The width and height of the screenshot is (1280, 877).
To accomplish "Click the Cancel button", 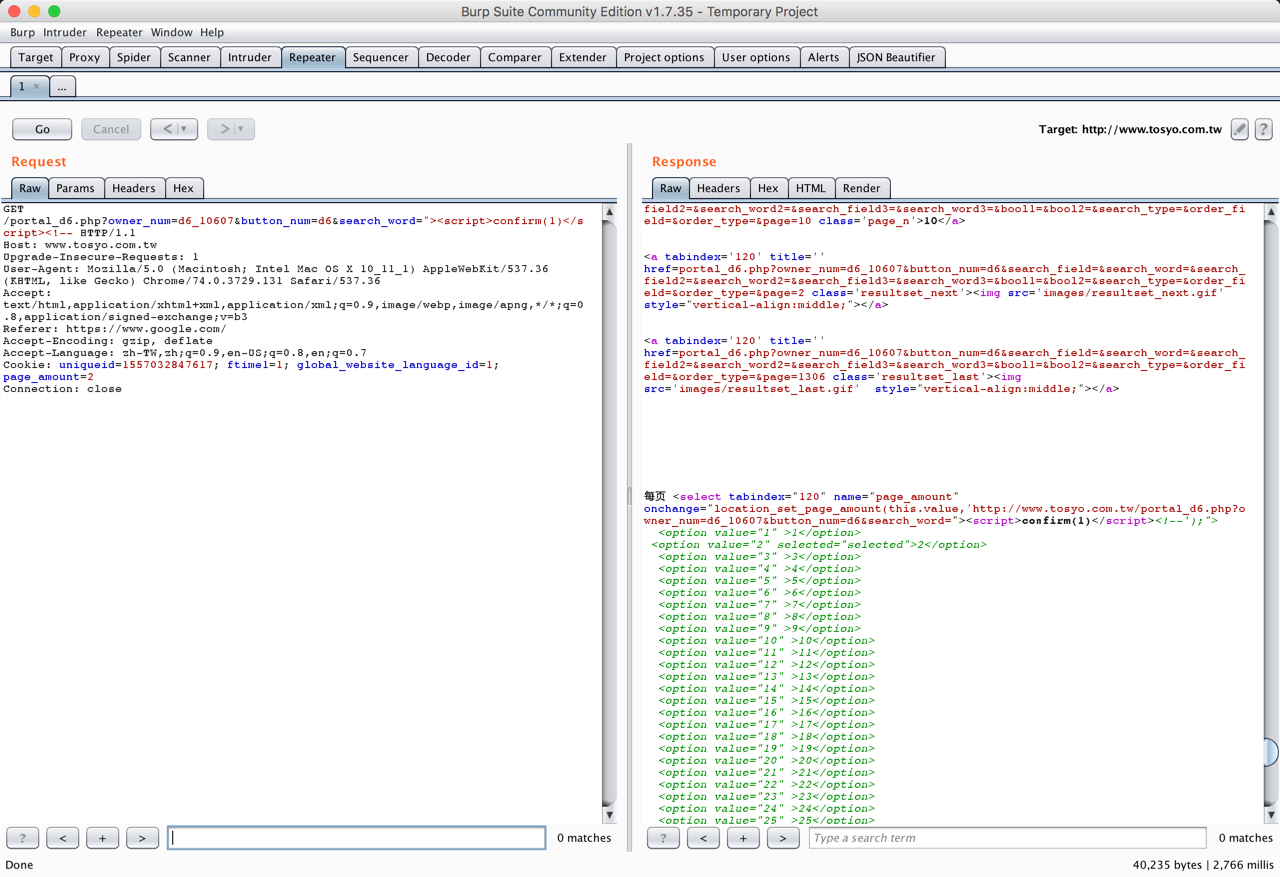I will [x=111, y=129].
